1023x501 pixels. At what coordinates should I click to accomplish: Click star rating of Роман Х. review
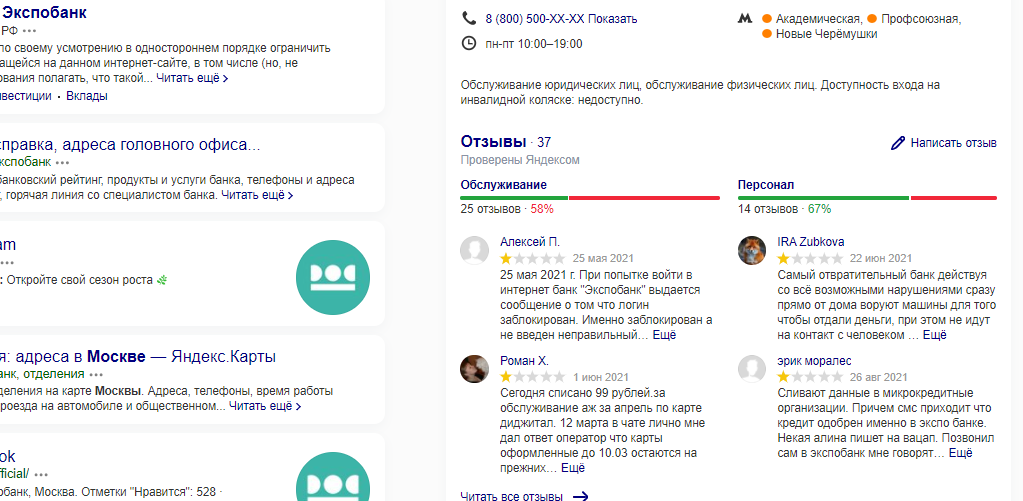click(x=532, y=377)
